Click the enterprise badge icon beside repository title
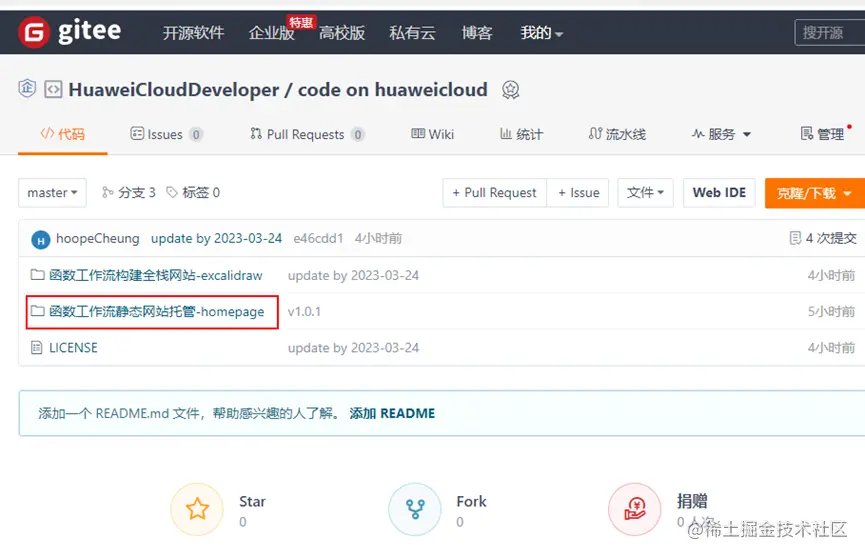The height and width of the screenshot is (557, 865). 27,88
